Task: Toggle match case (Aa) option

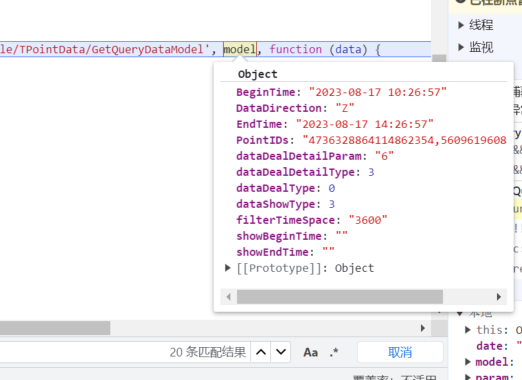Action: 310,352
